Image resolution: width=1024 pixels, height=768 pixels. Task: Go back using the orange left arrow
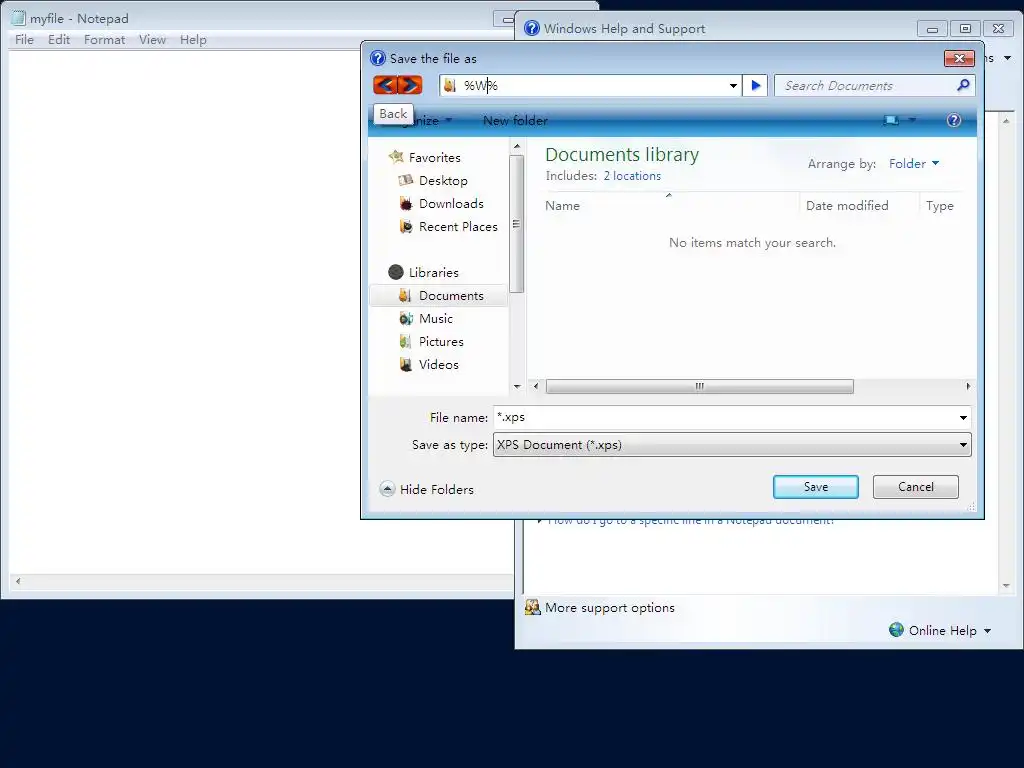coord(385,85)
